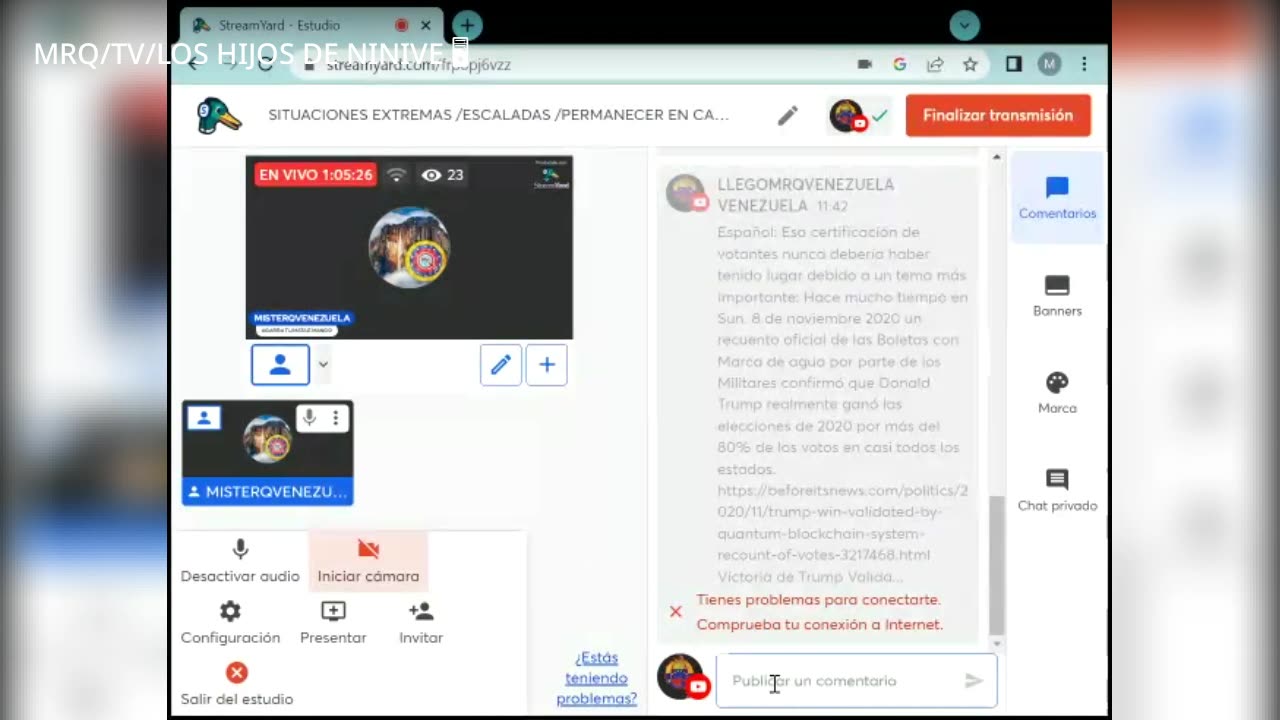Select the single-person layout button
This screenshot has width=1280, height=720.
[280, 364]
